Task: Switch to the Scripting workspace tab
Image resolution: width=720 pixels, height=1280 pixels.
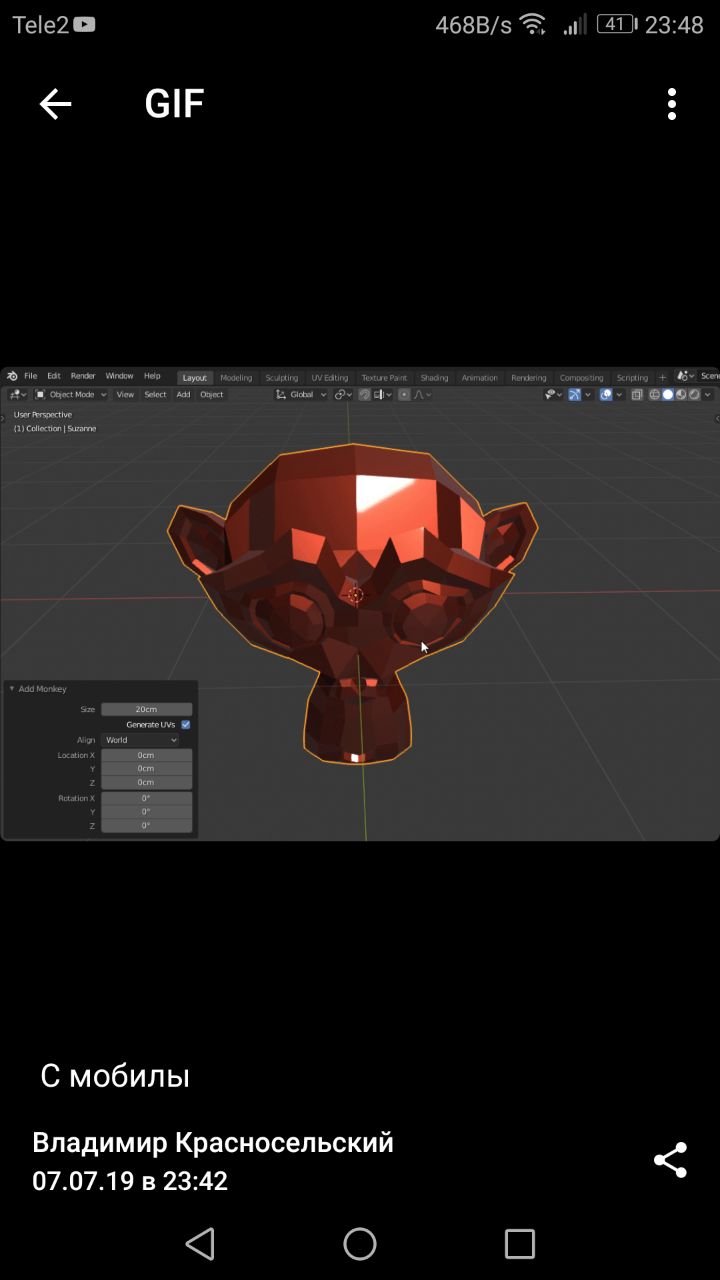Action: point(632,378)
